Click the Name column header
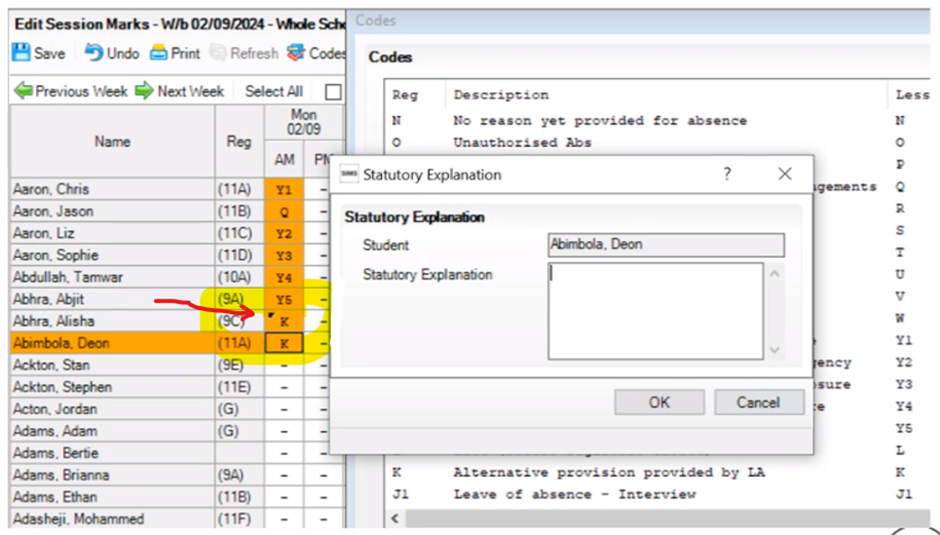This screenshot has height=535, width=940. (x=112, y=142)
